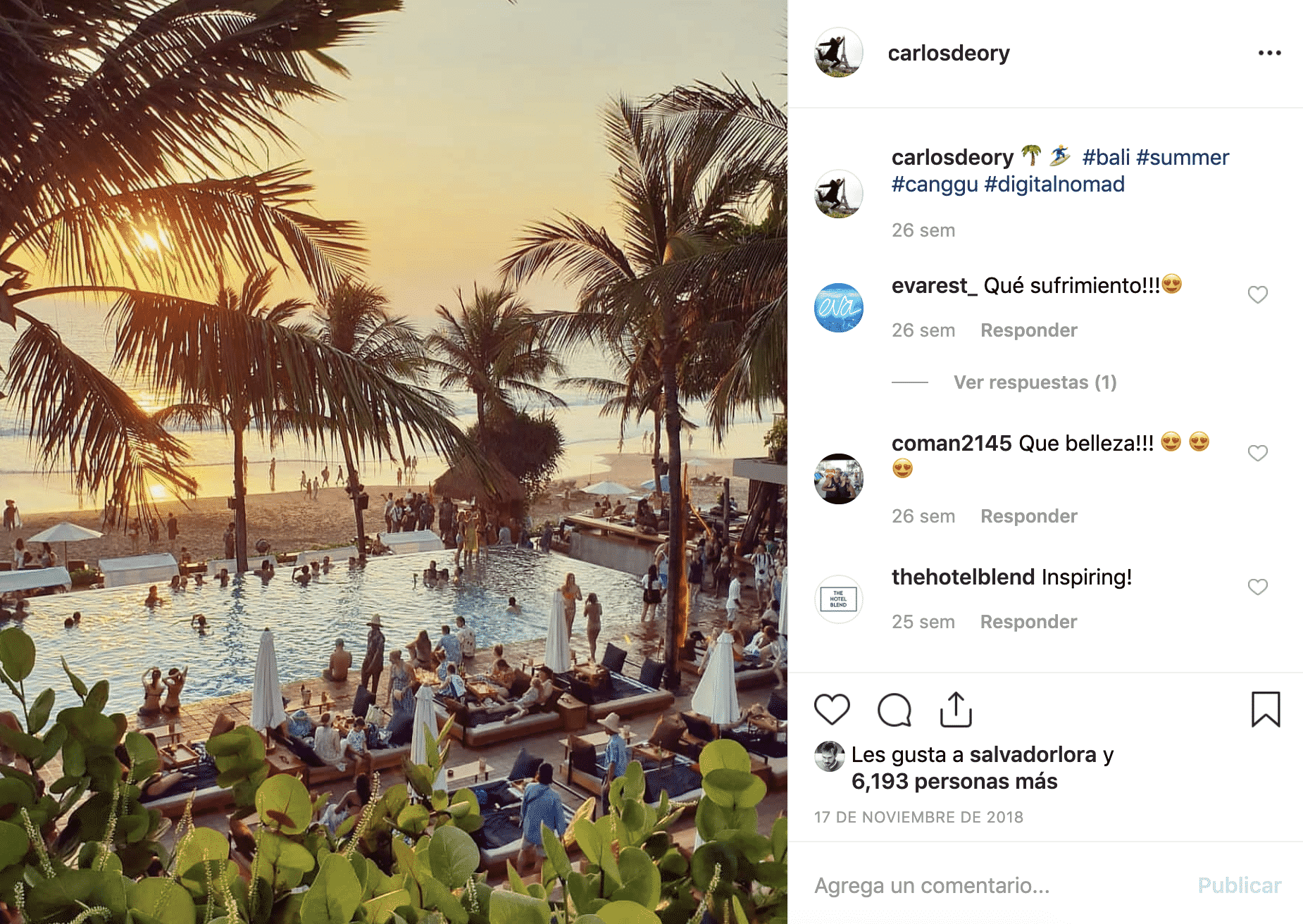Open the #bali hashtag
The height and width of the screenshot is (924, 1303).
tap(1106, 157)
